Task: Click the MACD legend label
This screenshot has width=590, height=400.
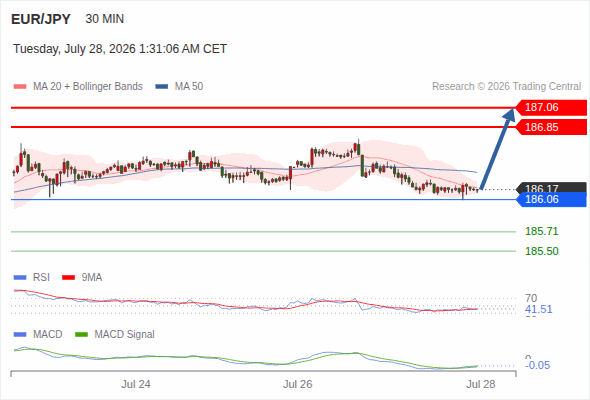Action: pyautogui.click(x=47, y=335)
